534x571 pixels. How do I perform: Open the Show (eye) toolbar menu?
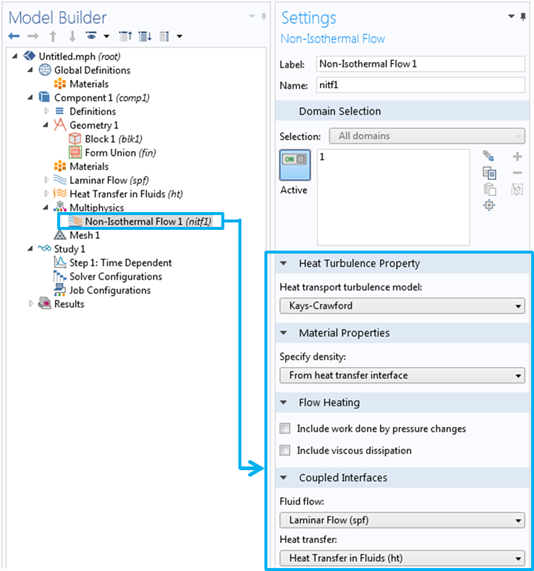(x=91, y=36)
